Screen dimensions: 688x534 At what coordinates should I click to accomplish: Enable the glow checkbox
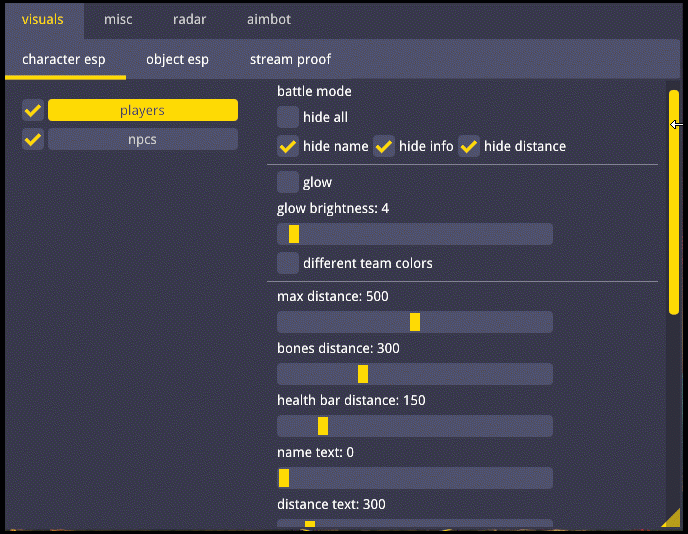tap(288, 182)
